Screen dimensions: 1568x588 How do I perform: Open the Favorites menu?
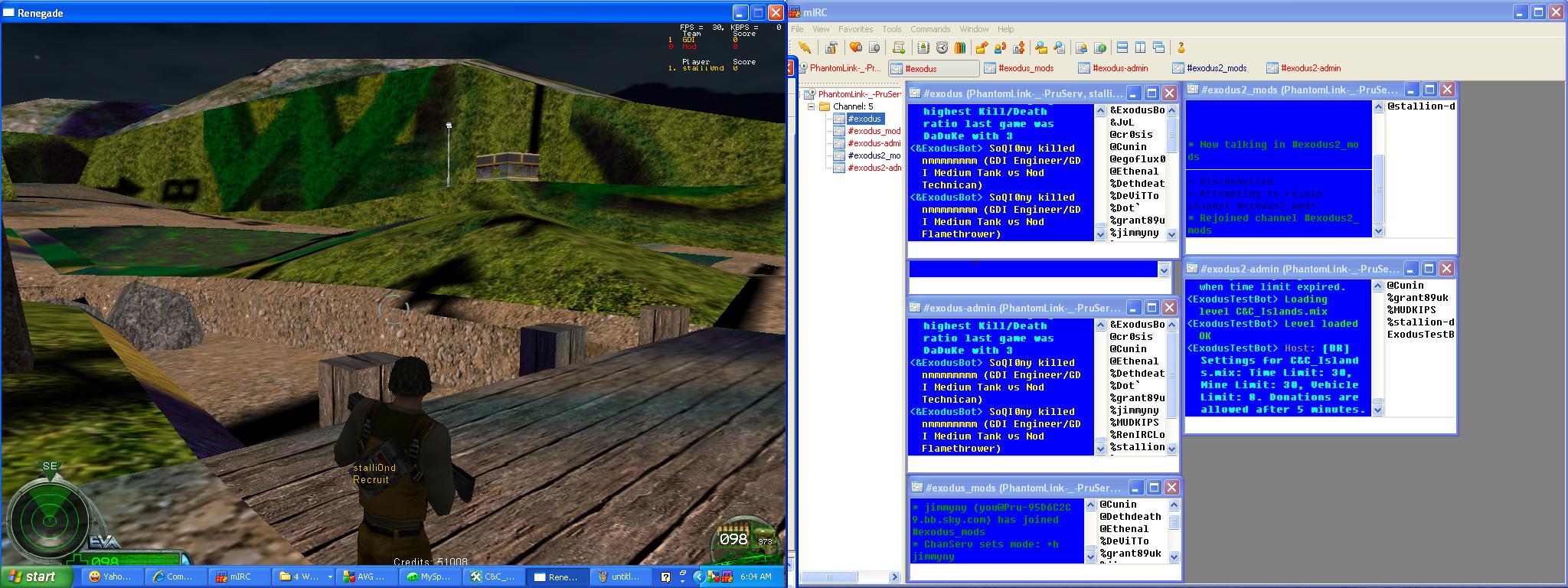click(x=855, y=29)
